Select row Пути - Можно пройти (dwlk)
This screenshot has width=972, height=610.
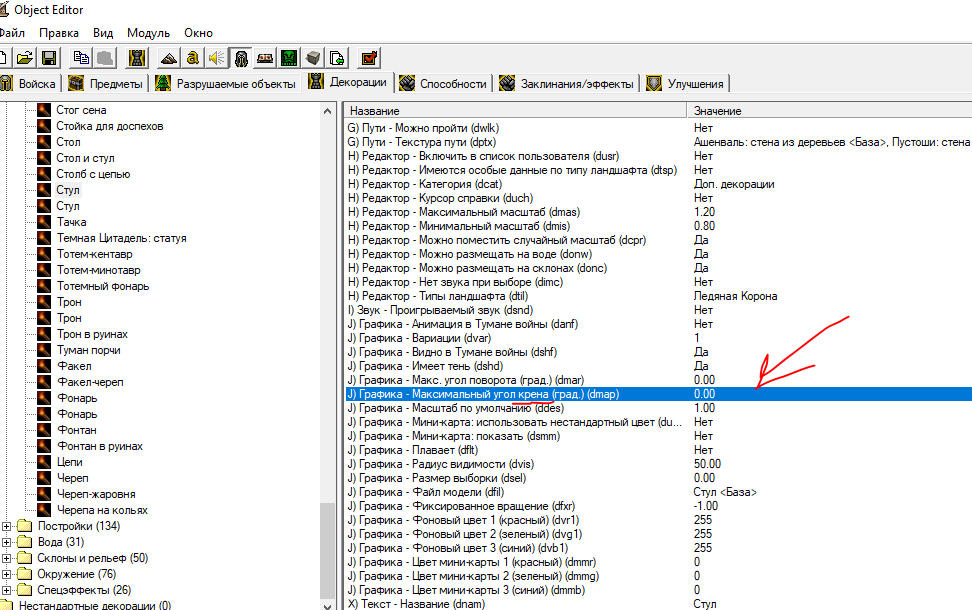coord(658,128)
